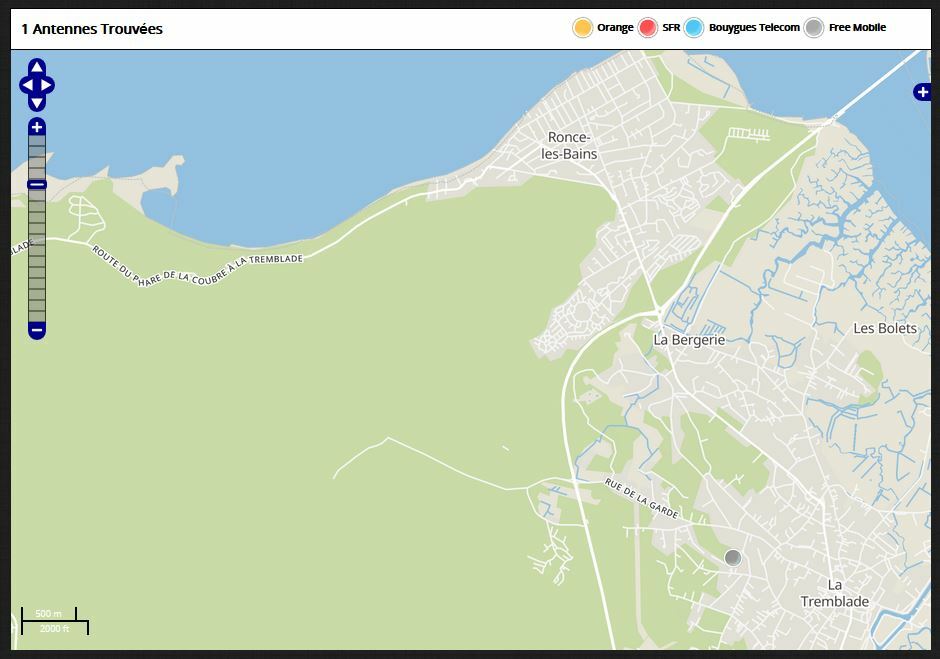Zoom out using the bottom minus button
Viewport: 940px width, 659px height.
pos(37,330)
